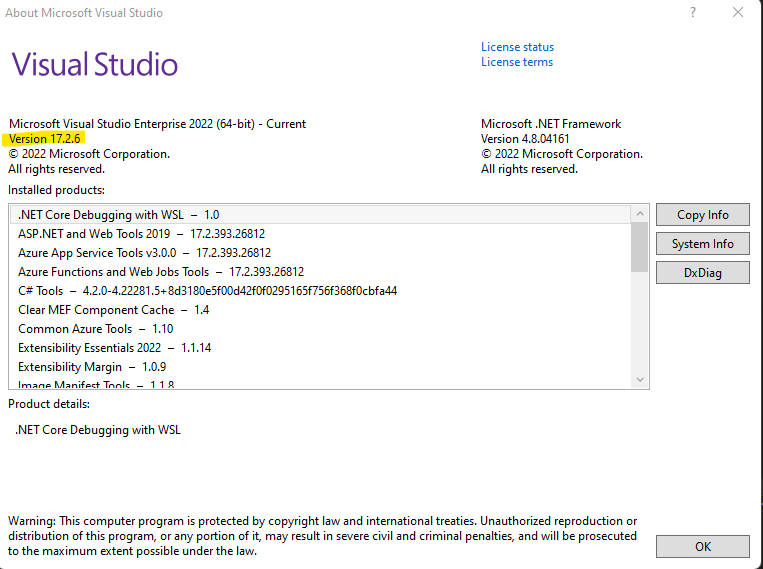Click the Product details description text
This screenshot has width=763, height=569.
click(x=98, y=430)
